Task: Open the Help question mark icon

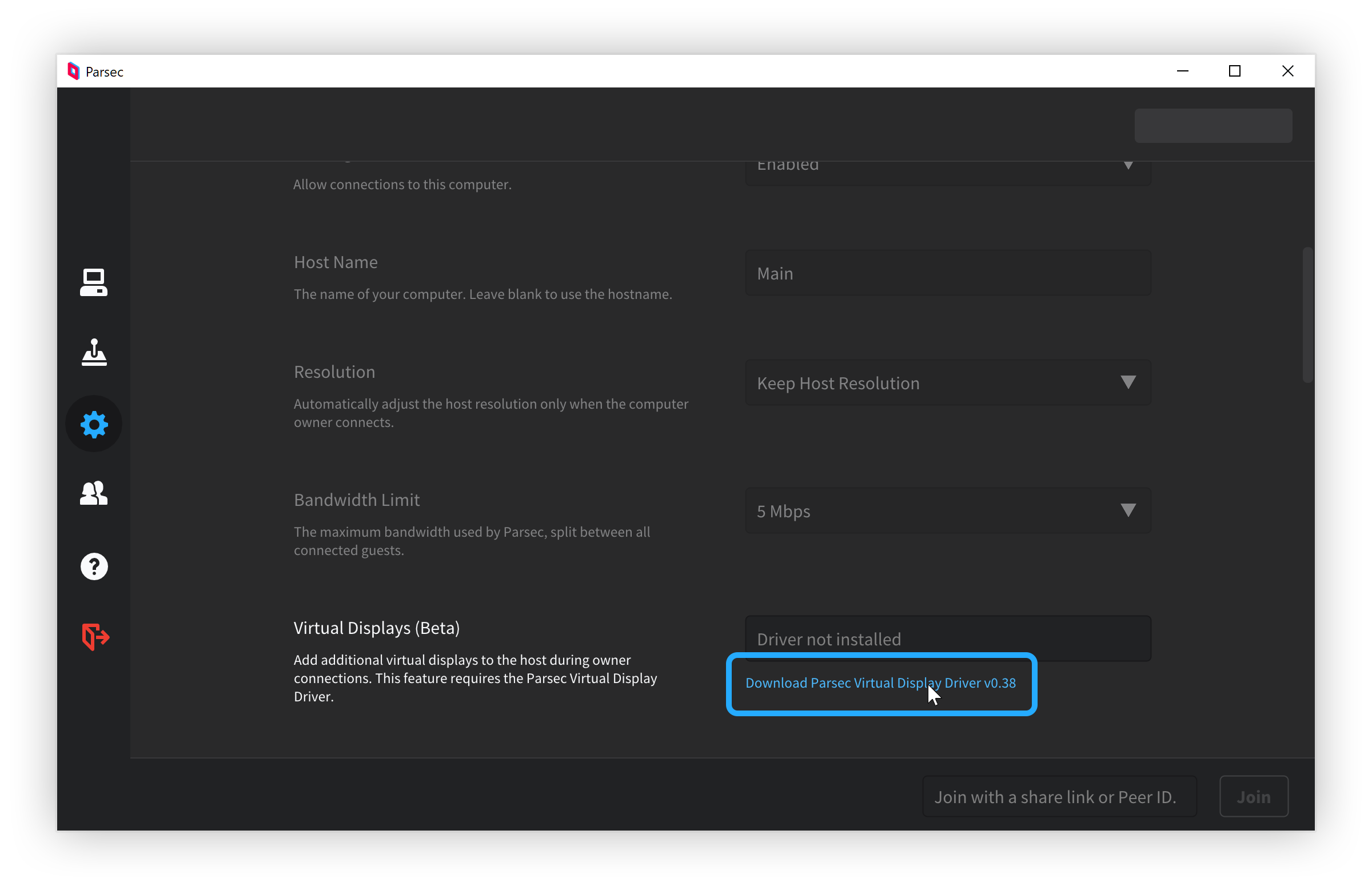Action: (94, 566)
